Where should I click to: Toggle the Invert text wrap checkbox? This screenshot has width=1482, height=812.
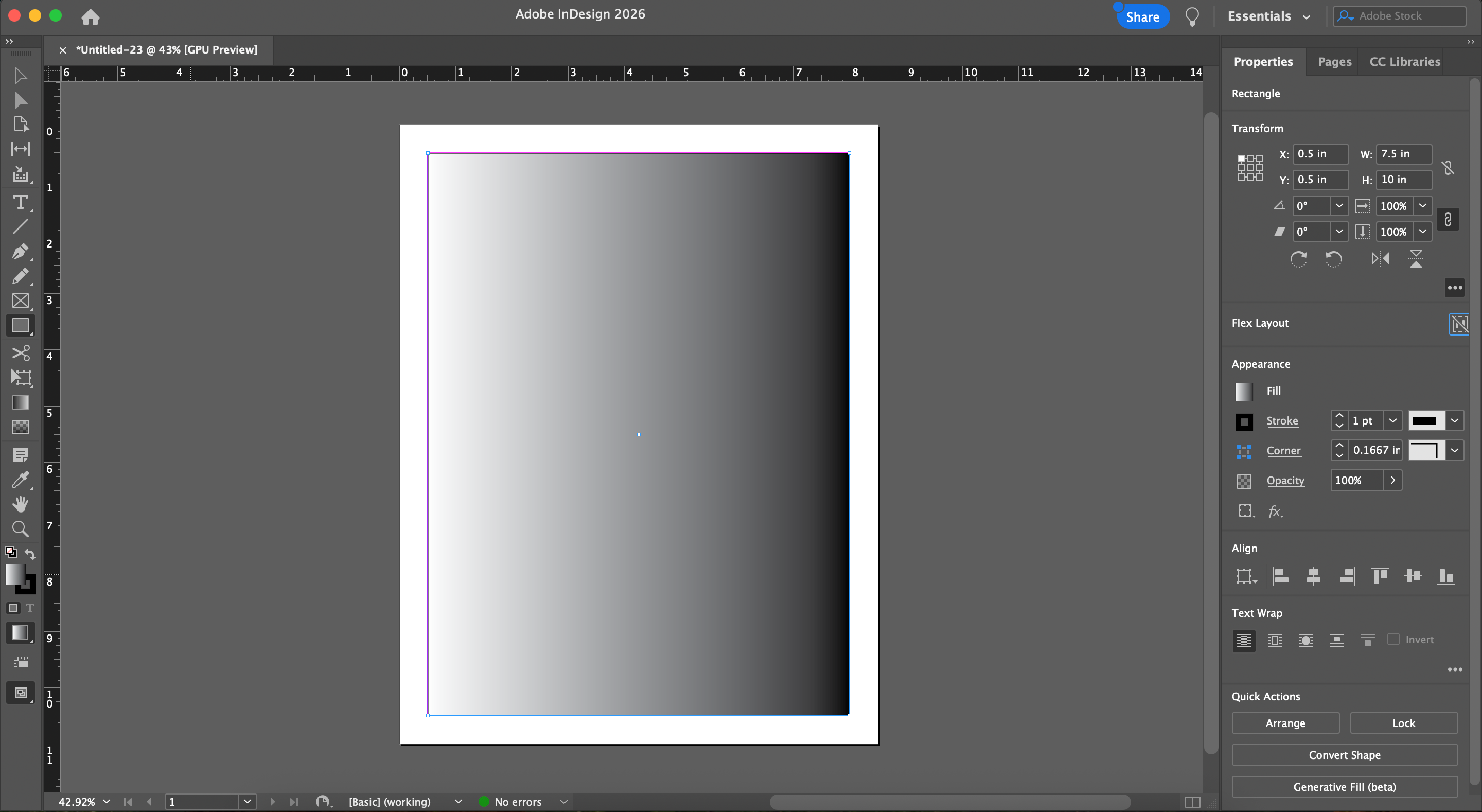click(x=1393, y=639)
